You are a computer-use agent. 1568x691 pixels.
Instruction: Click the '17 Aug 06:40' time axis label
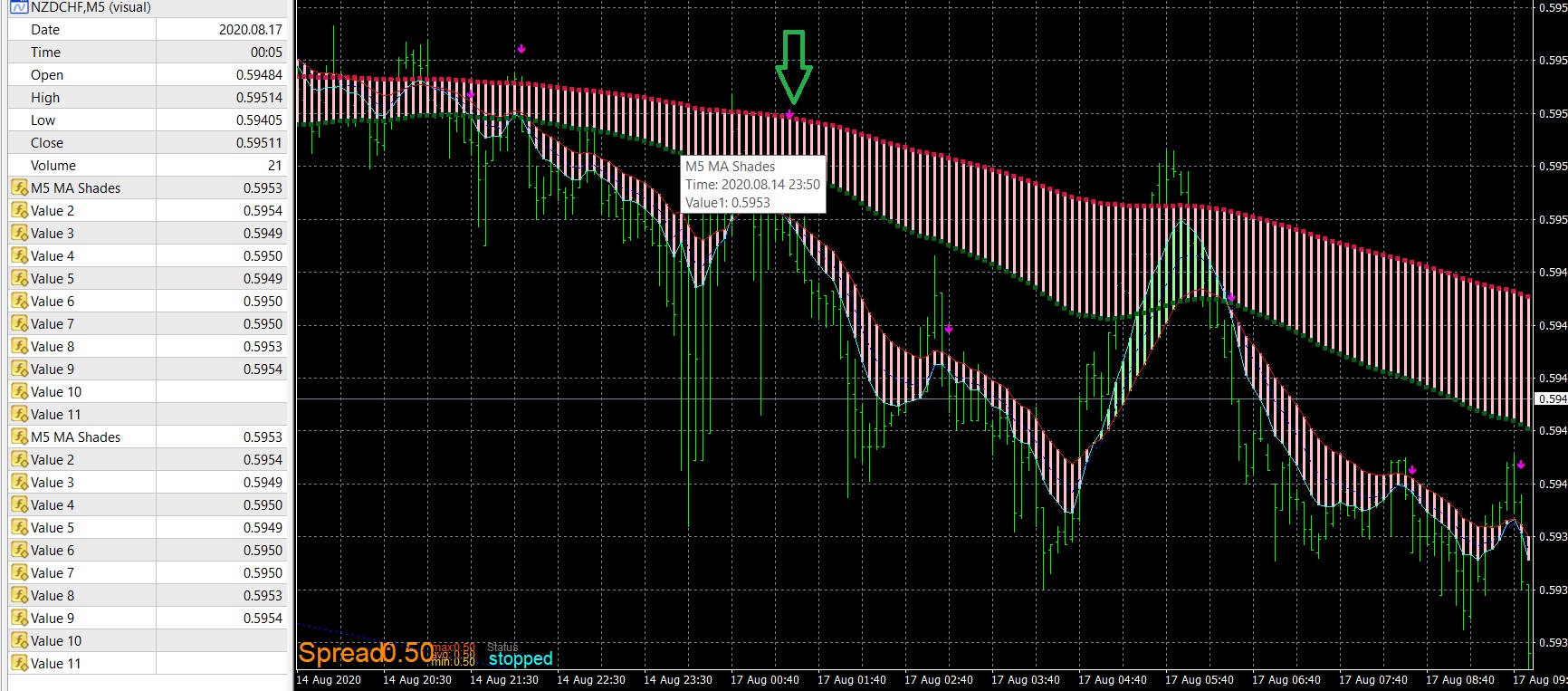pyautogui.click(x=1286, y=680)
